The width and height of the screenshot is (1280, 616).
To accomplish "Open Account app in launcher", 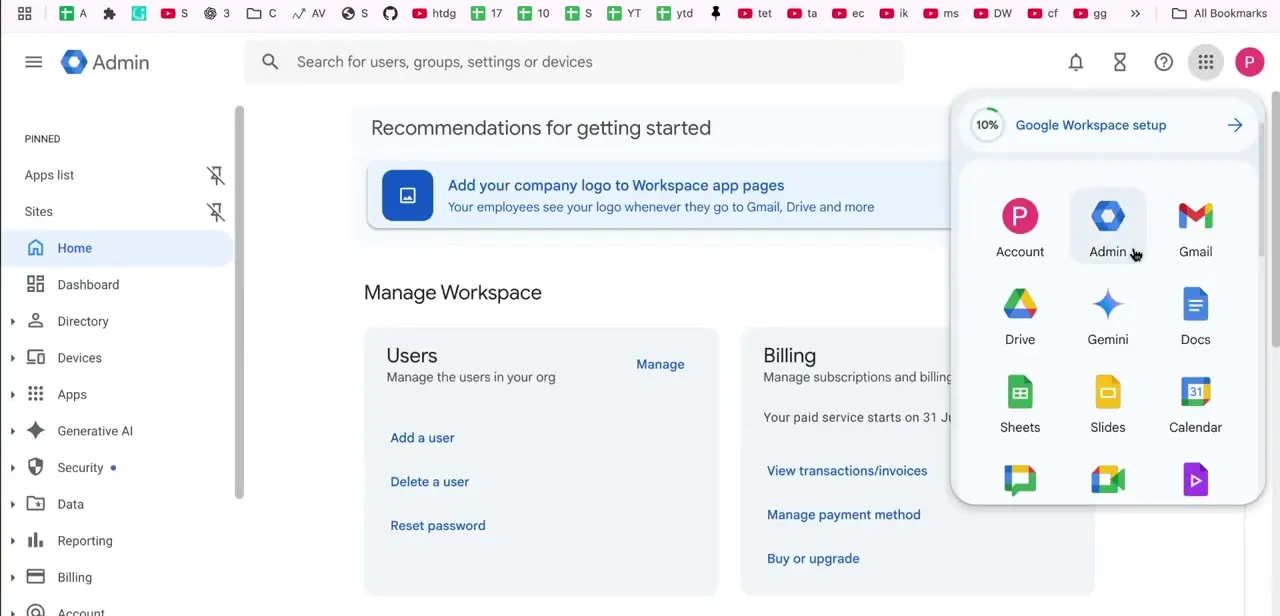I will (x=1020, y=228).
